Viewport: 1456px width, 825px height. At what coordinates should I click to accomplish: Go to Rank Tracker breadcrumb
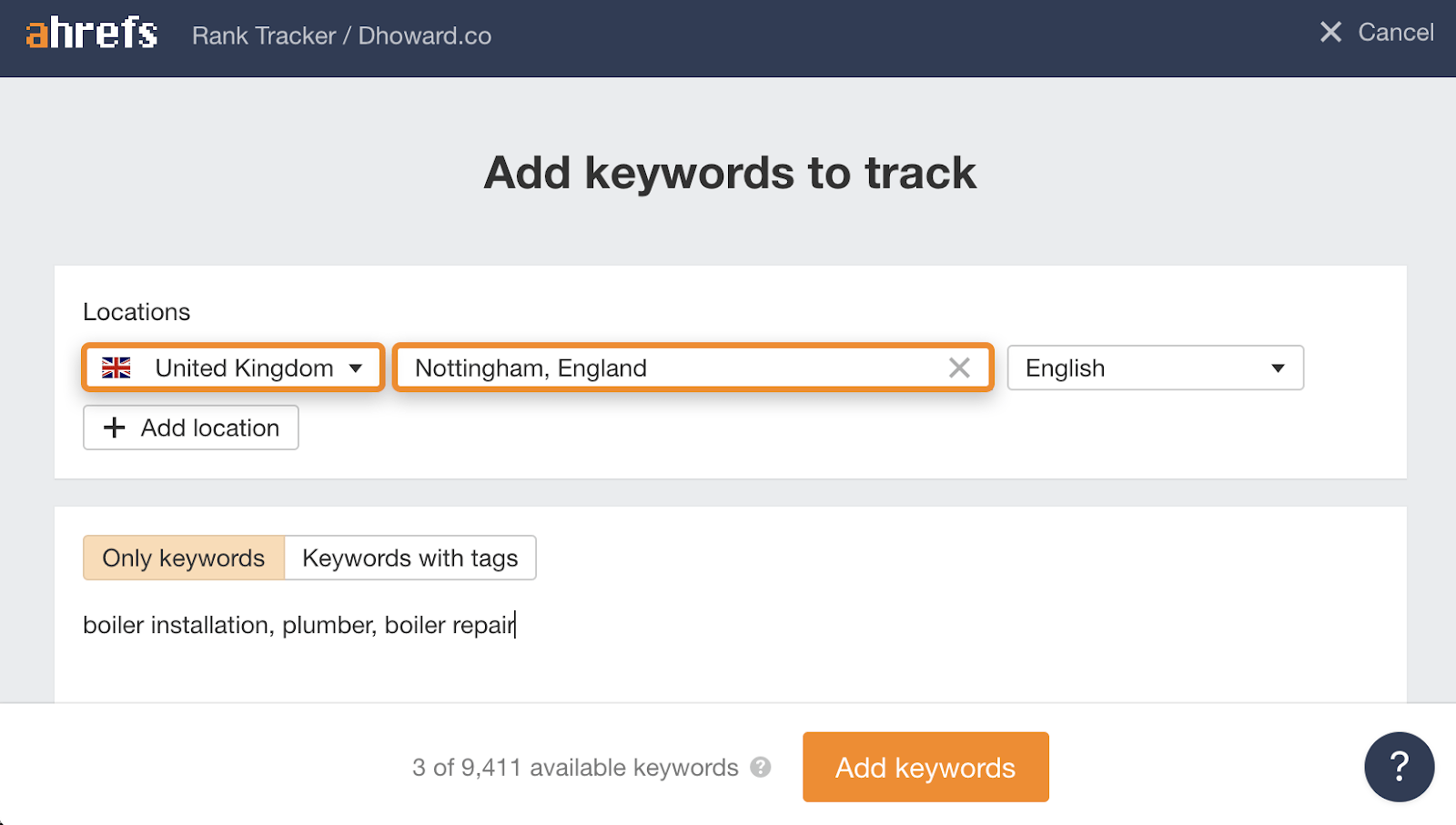(x=264, y=35)
